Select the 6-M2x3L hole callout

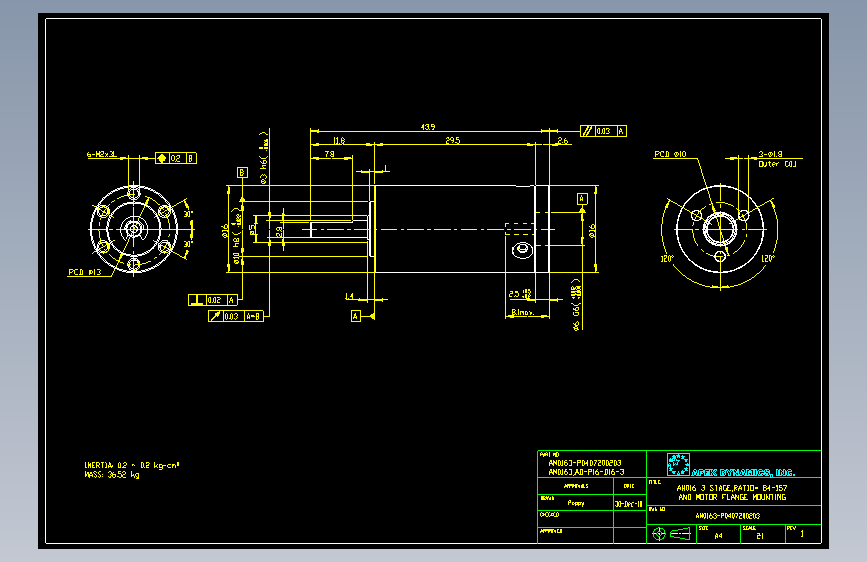point(102,154)
